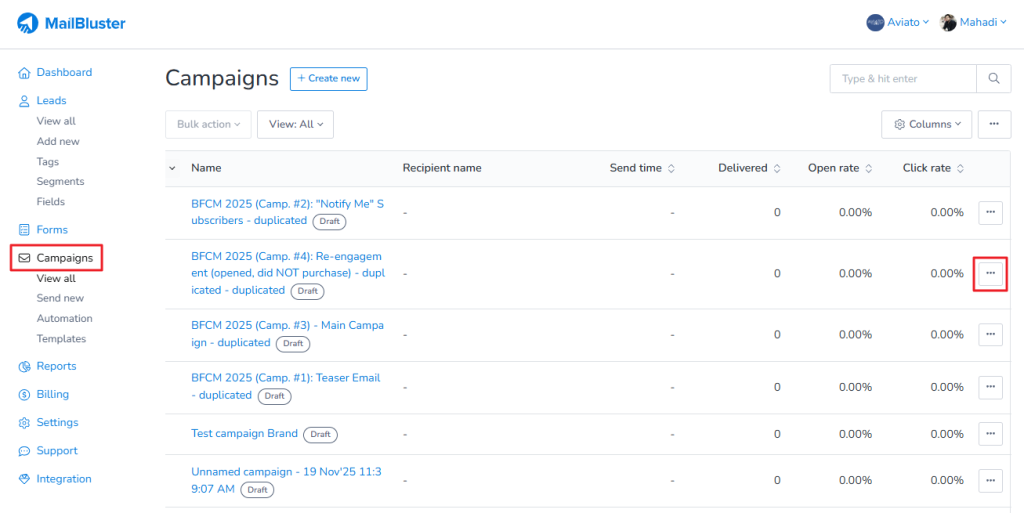
Task: Open actions menu for Teaser Email row
Action: (x=990, y=387)
